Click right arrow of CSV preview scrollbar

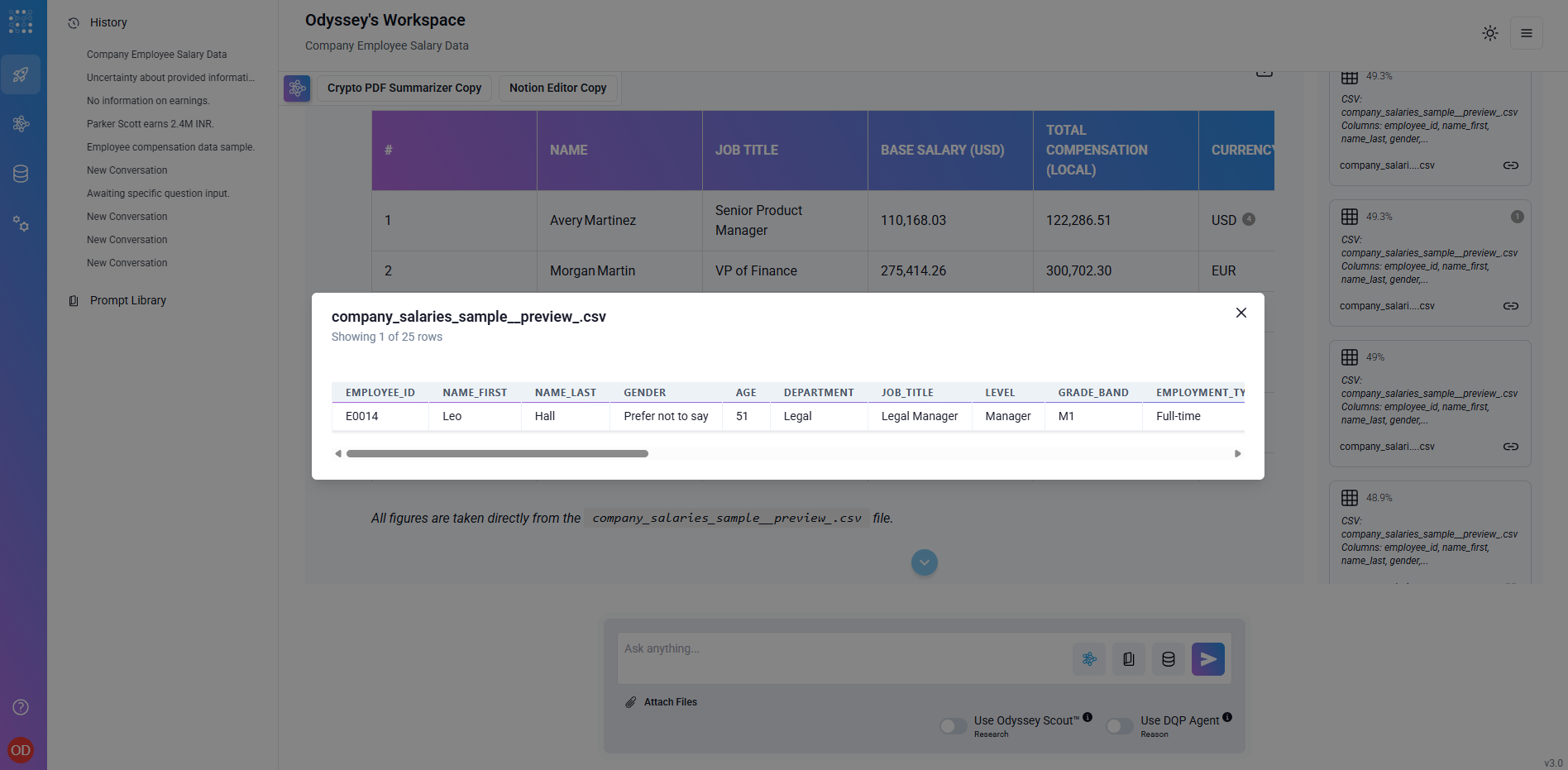click(1237, 454)
